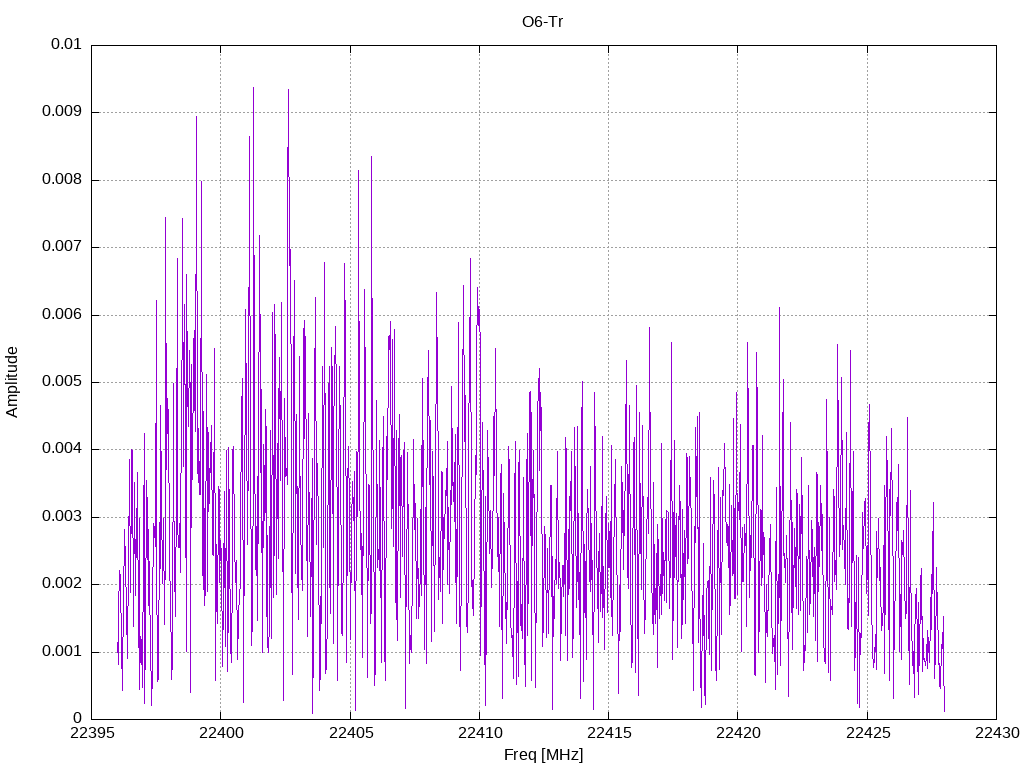Click y-axis tick label 0.001

click(62, 651)
